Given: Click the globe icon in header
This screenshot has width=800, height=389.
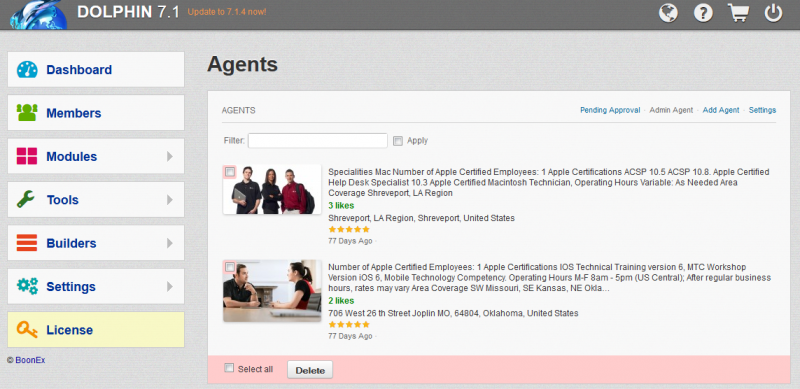Looking at the screenshot, I should click(x=668, y=13).
